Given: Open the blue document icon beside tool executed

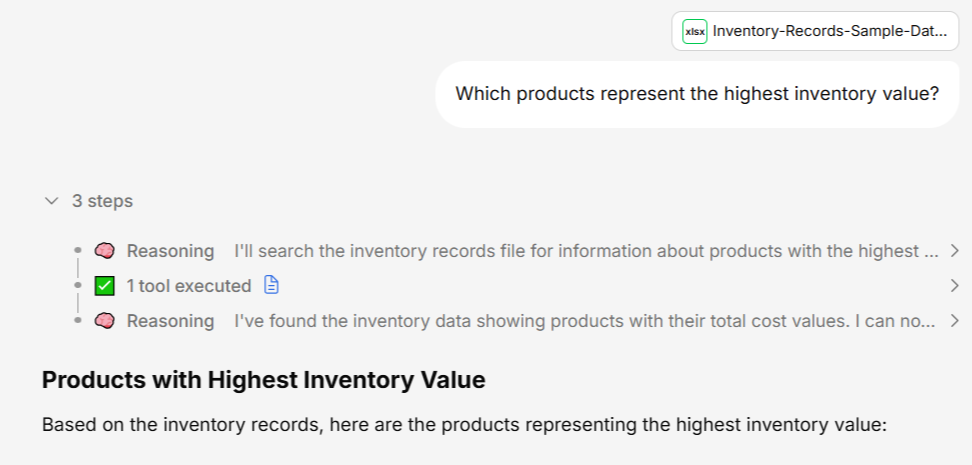Looking at the screenshot, I should [x=271, y=286].
